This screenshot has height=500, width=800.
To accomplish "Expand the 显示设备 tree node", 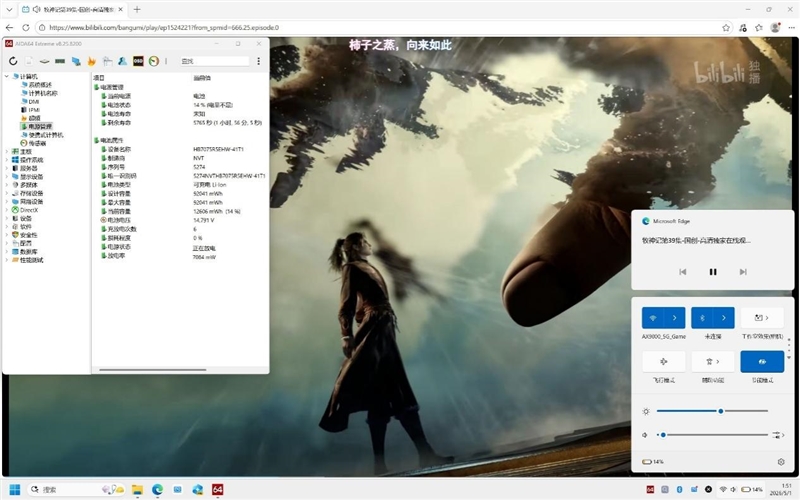I will click(x=7, y=177).
